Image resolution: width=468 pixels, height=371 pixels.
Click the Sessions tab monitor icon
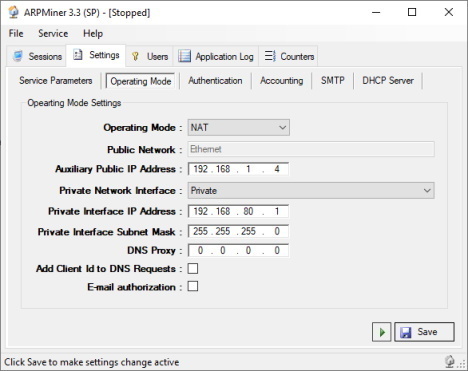coord(18,56)
